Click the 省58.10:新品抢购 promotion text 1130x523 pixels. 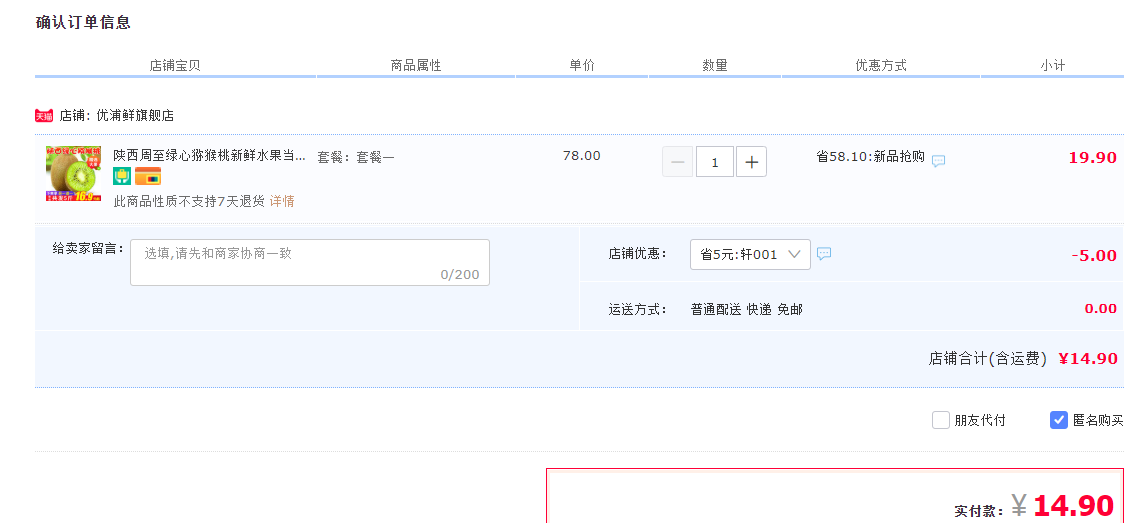[x=870, y=156]
